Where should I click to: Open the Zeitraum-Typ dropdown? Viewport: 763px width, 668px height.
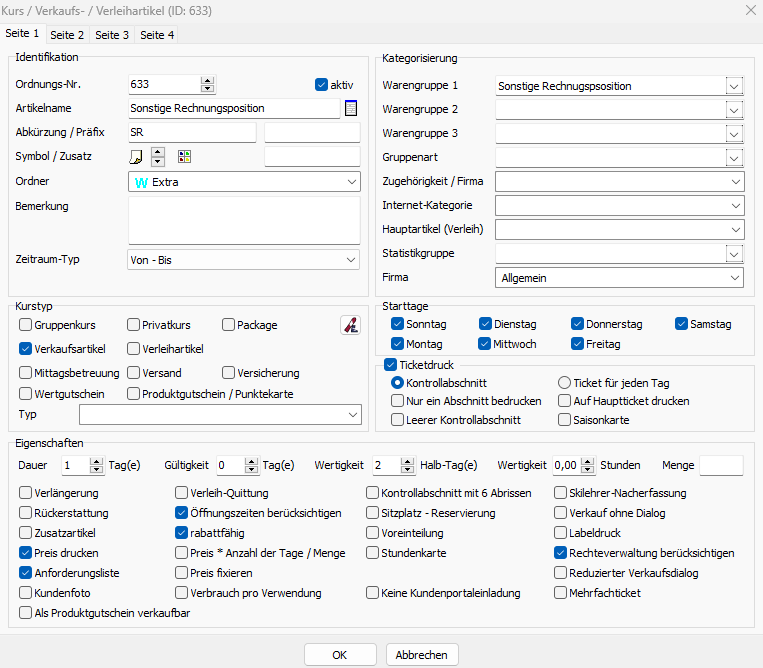[243, 260]
